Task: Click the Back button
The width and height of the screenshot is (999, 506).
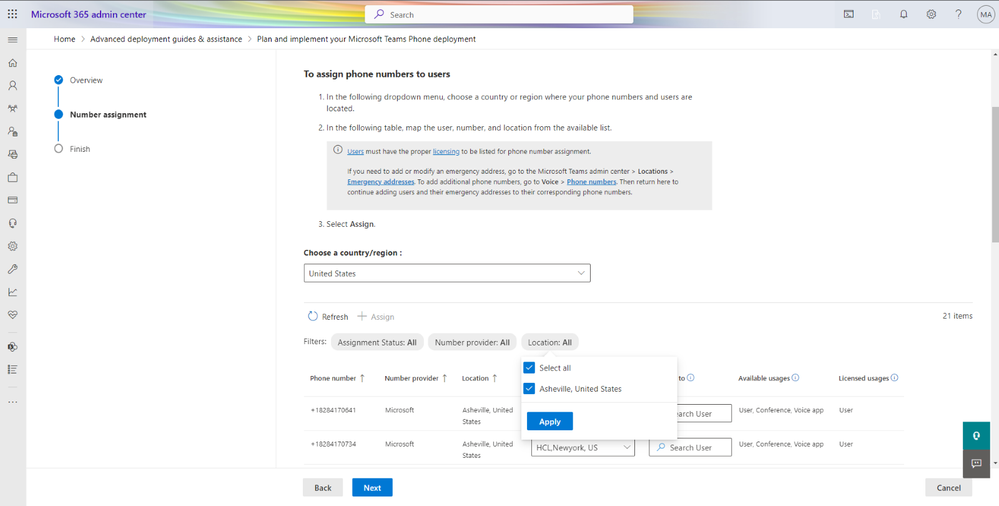Action: click(323, 488)
